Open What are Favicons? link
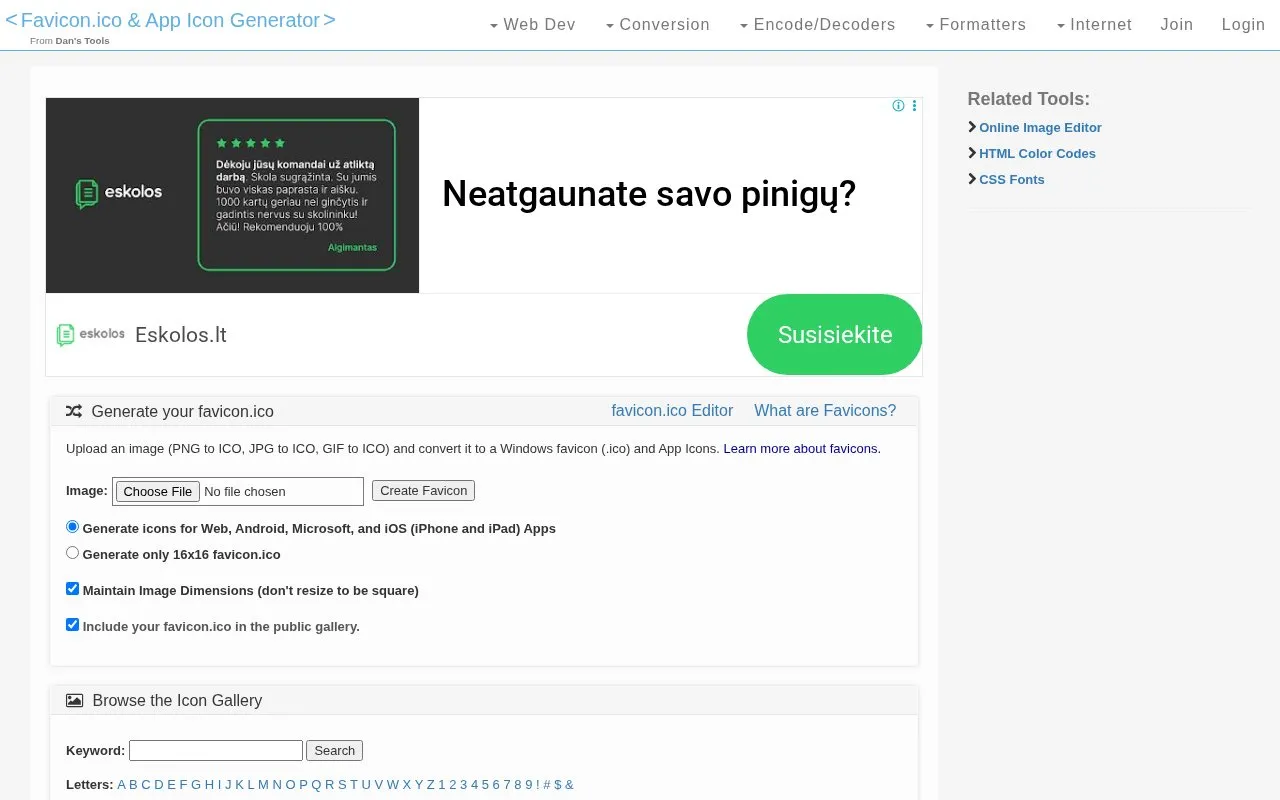Screen dimensions: 1280x800 point(825,411)
